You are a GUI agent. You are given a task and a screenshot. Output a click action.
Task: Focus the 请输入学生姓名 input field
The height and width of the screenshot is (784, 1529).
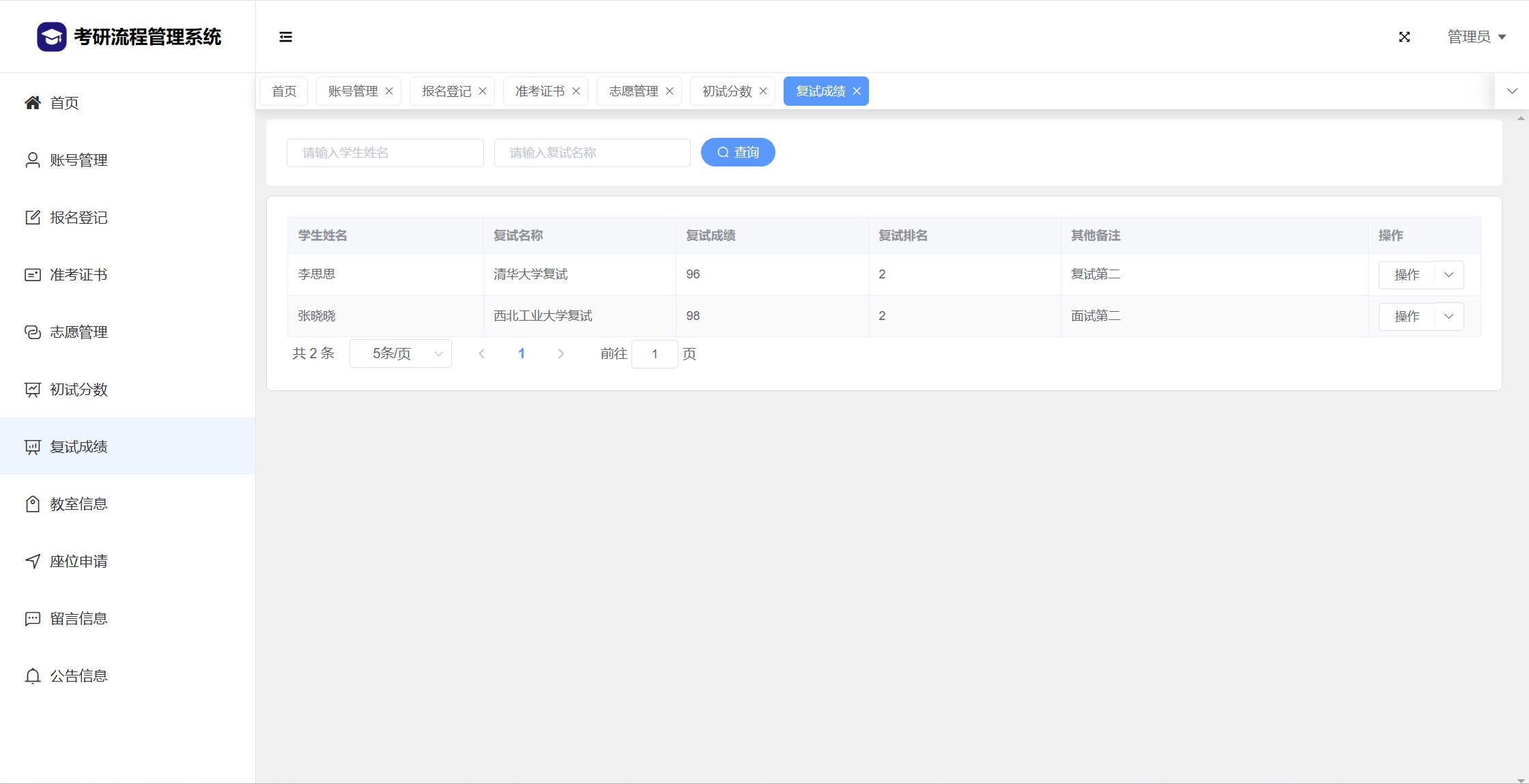pyautogui.click(x=385, y=153)
